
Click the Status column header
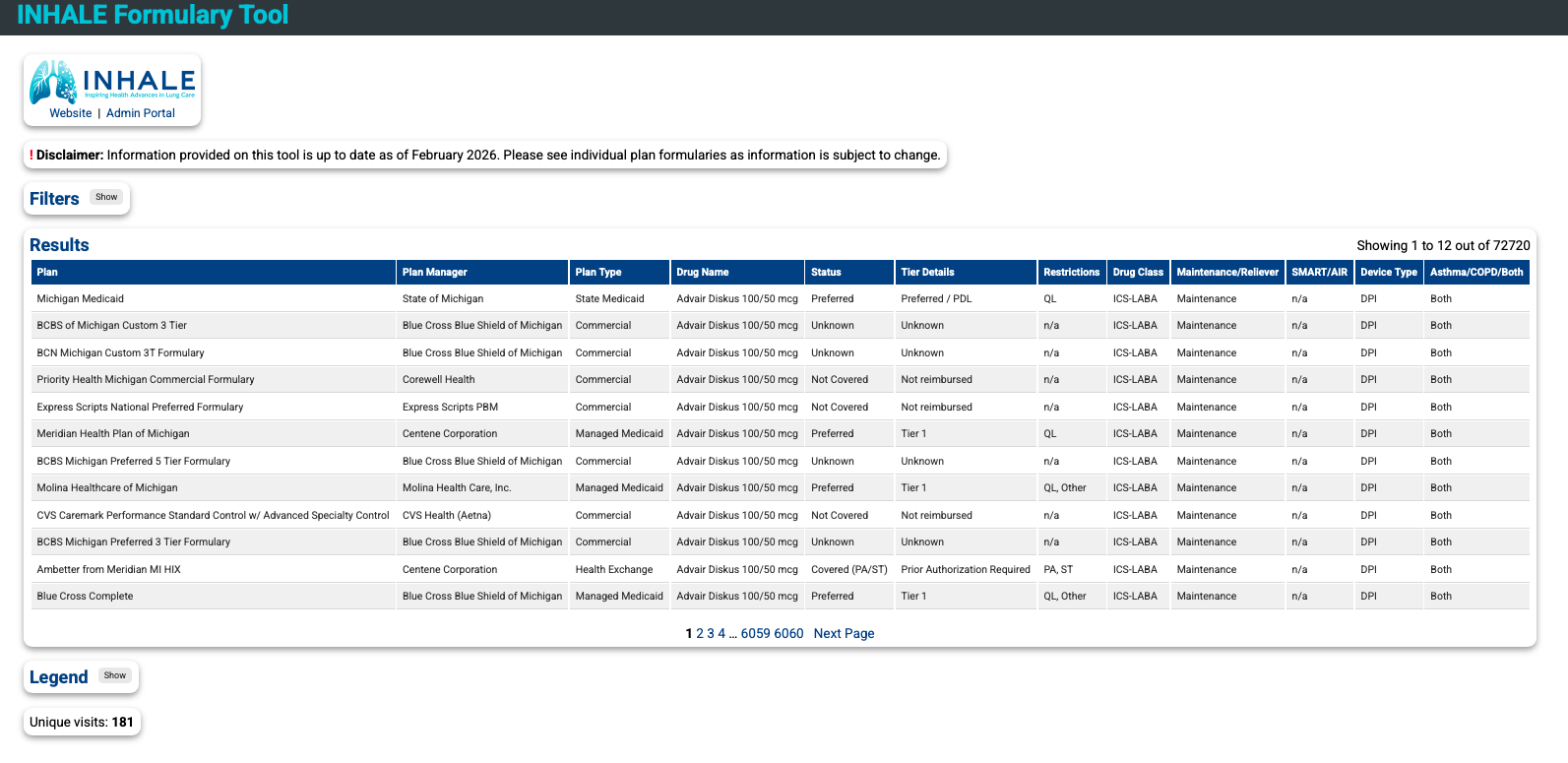(849, 272)
